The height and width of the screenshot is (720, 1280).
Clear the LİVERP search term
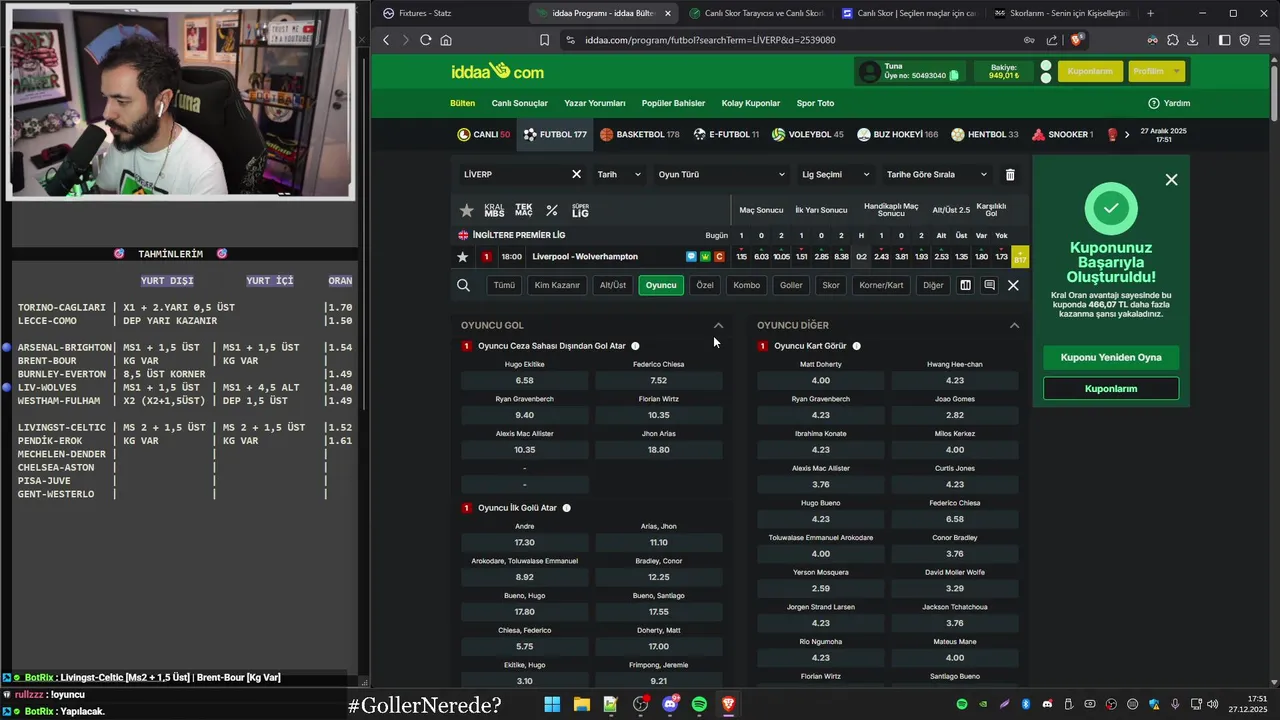(x=576, y=174)
